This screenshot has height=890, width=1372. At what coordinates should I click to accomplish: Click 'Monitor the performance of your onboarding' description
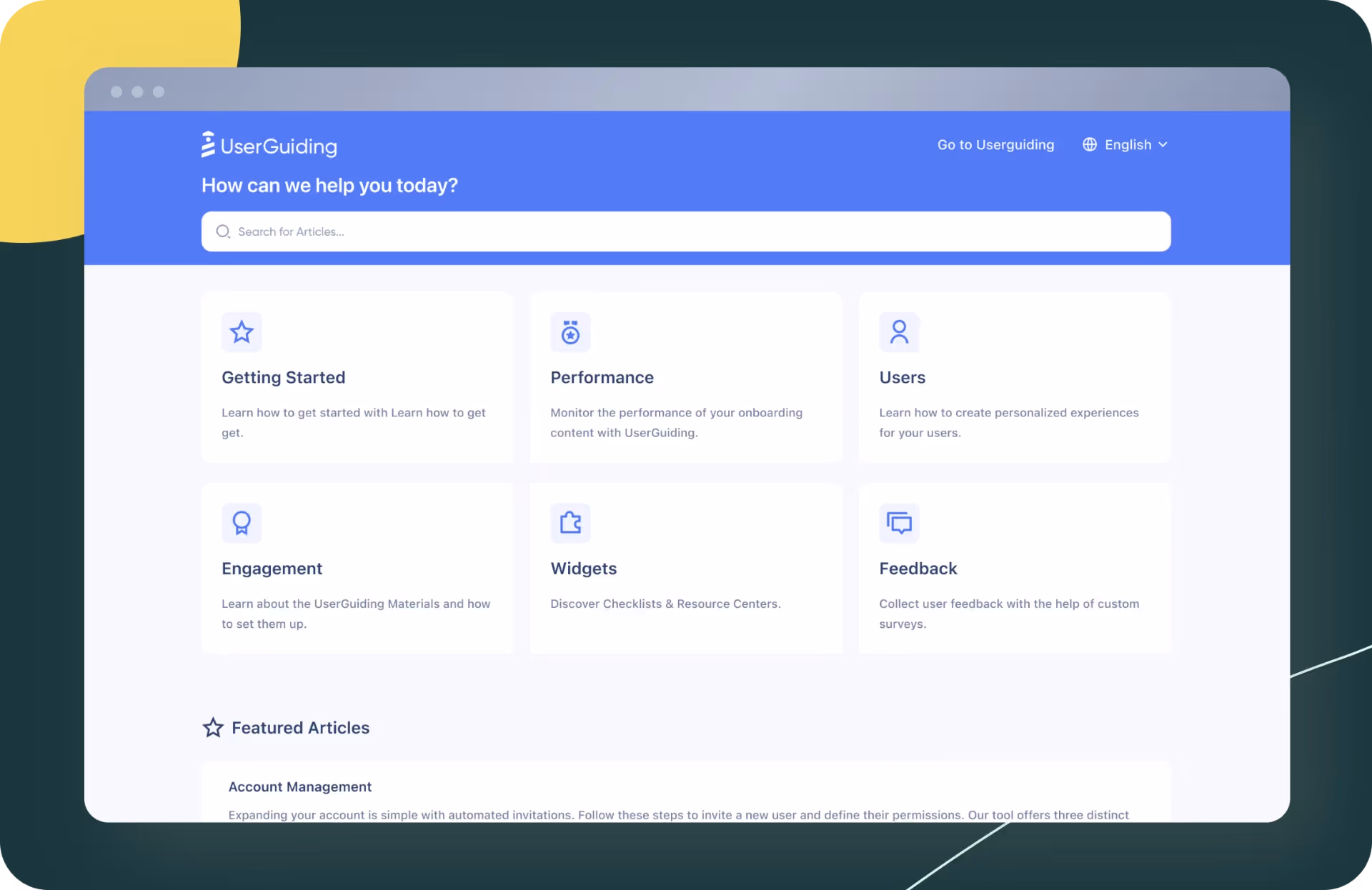[676, 423]
